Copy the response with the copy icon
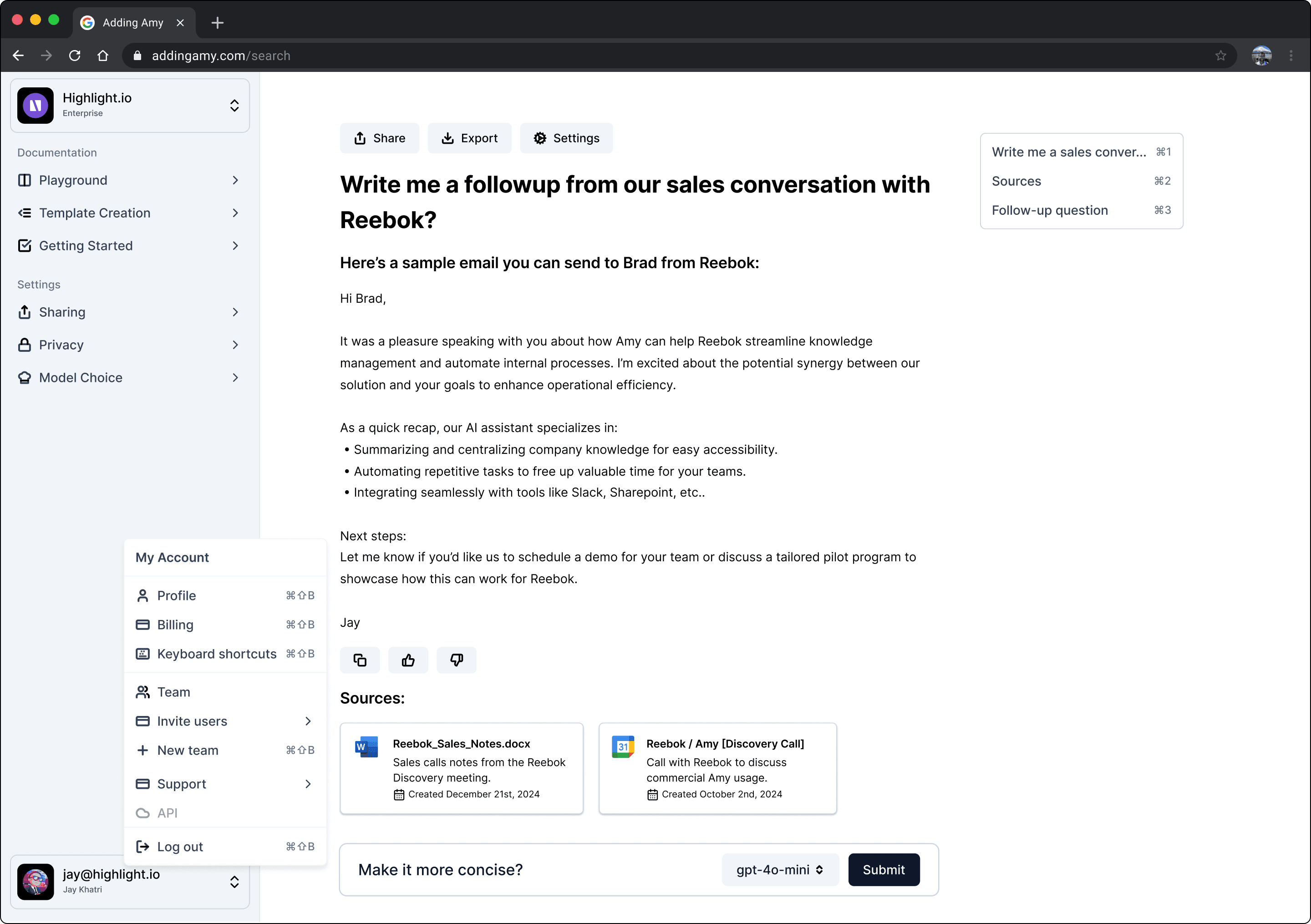Image resolution: width=1311 pixels, height=924 pixels. 360,660
